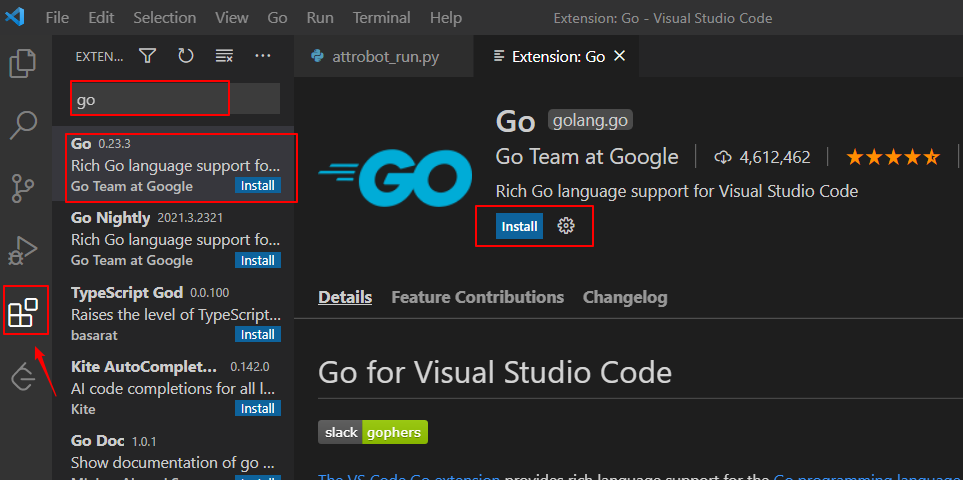Click the extensions search field containing go
The width and height of the screenshot is (963, 480).
coord(175,99)
